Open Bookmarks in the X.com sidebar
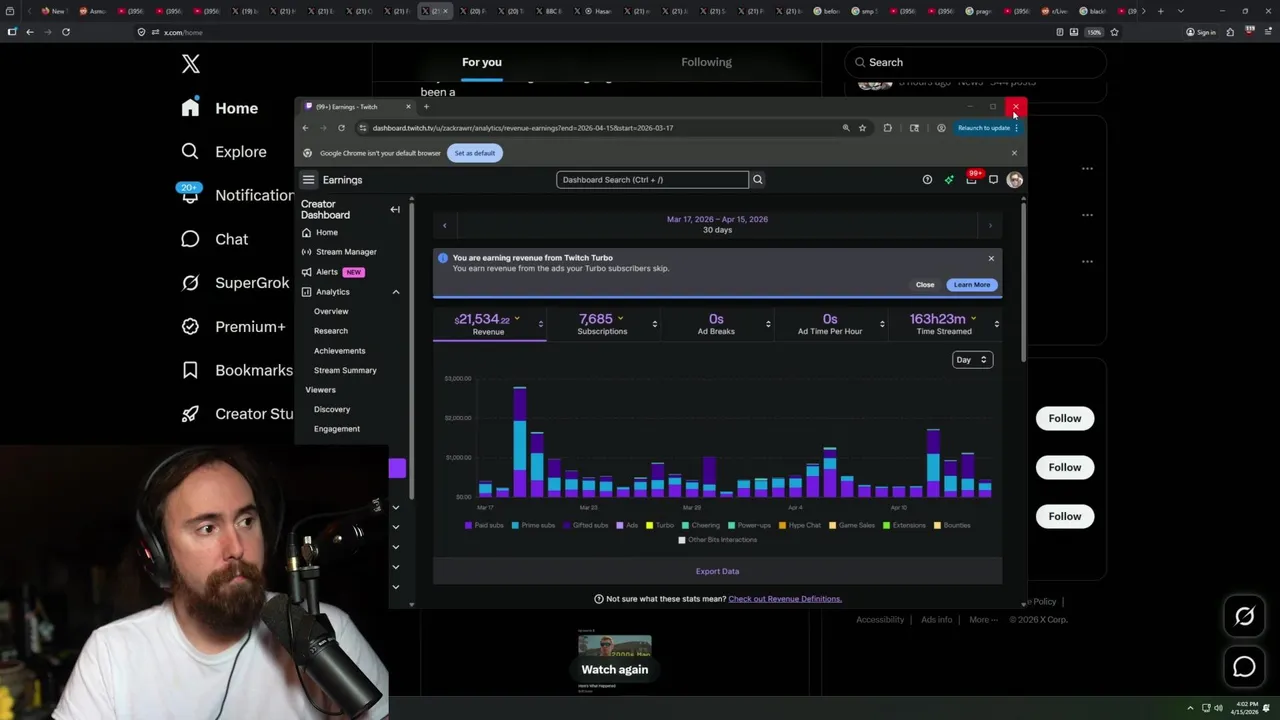The image size is (1280, 720). [x=237, y=370]
